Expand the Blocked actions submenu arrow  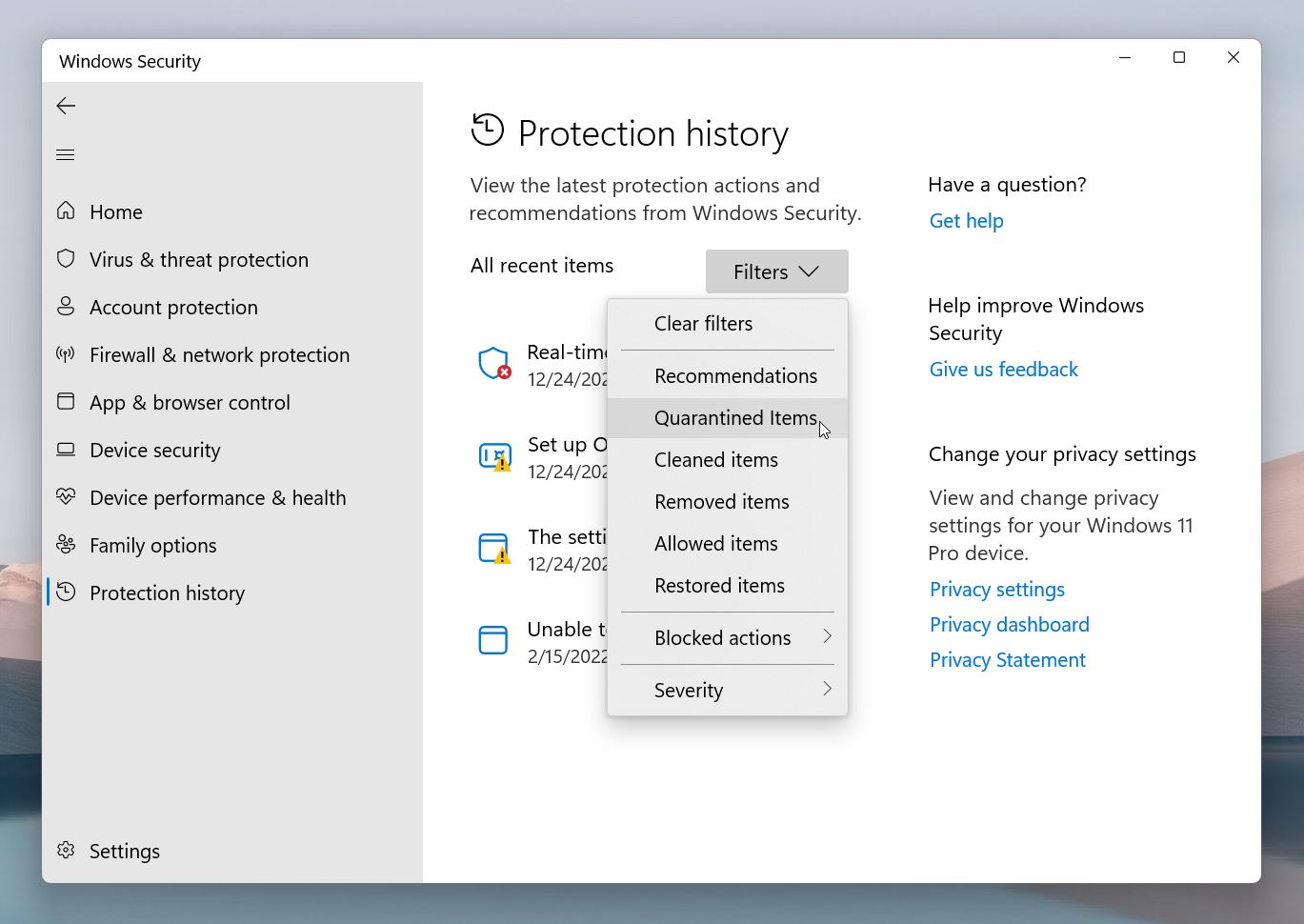[827, 636]
